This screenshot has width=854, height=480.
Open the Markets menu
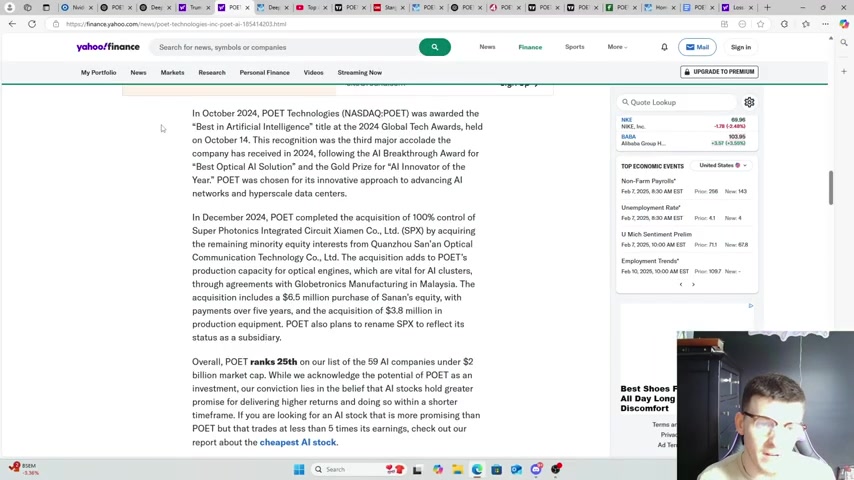(172, 72)
